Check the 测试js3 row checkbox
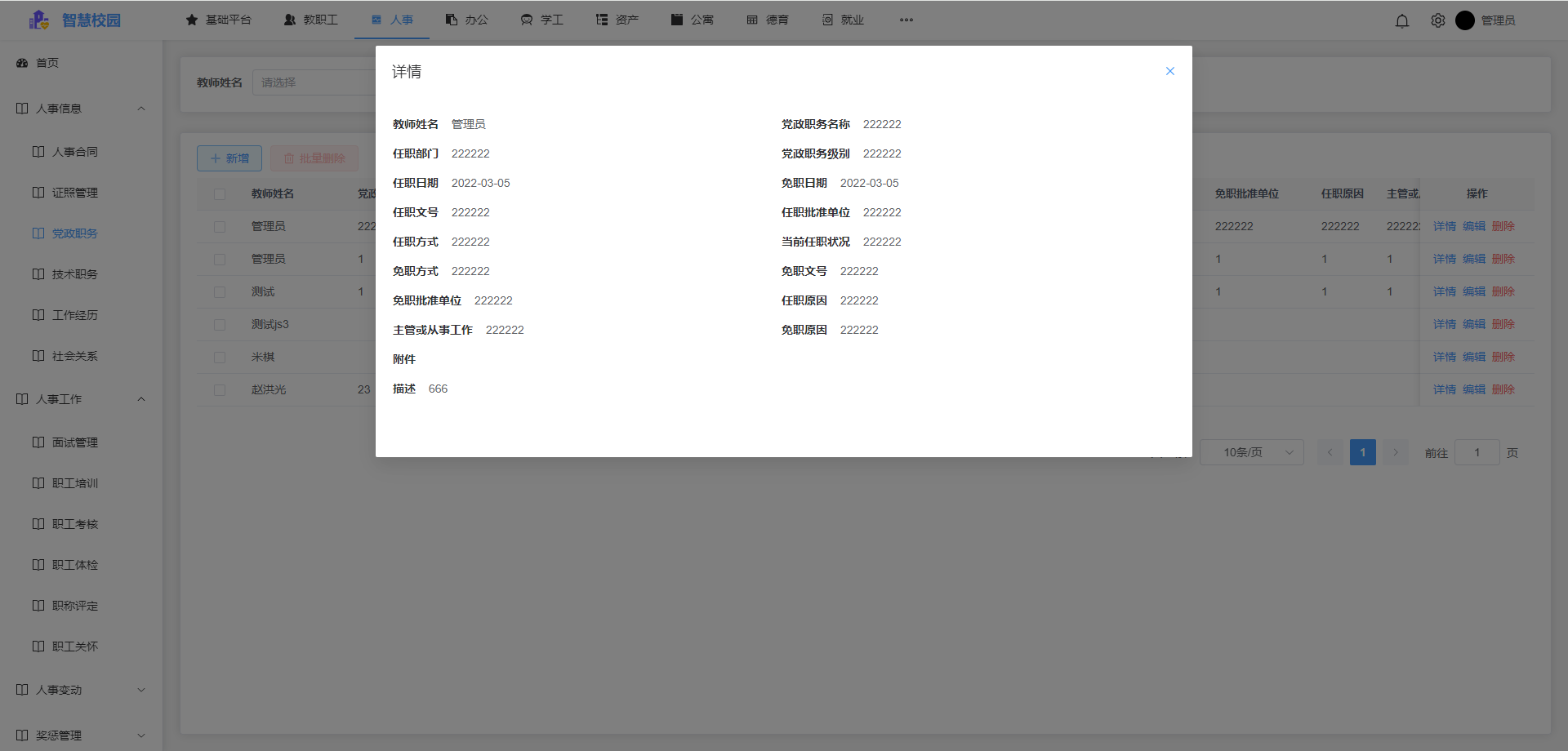 coord(219,324)
